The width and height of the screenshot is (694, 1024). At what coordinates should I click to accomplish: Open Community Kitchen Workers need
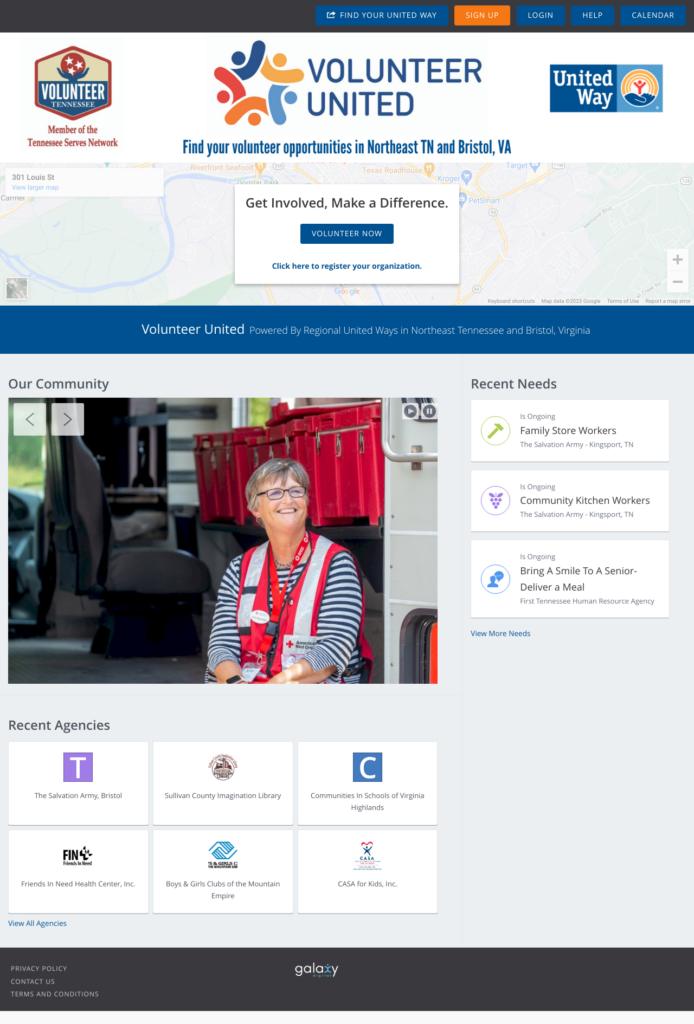click(585, 500)
